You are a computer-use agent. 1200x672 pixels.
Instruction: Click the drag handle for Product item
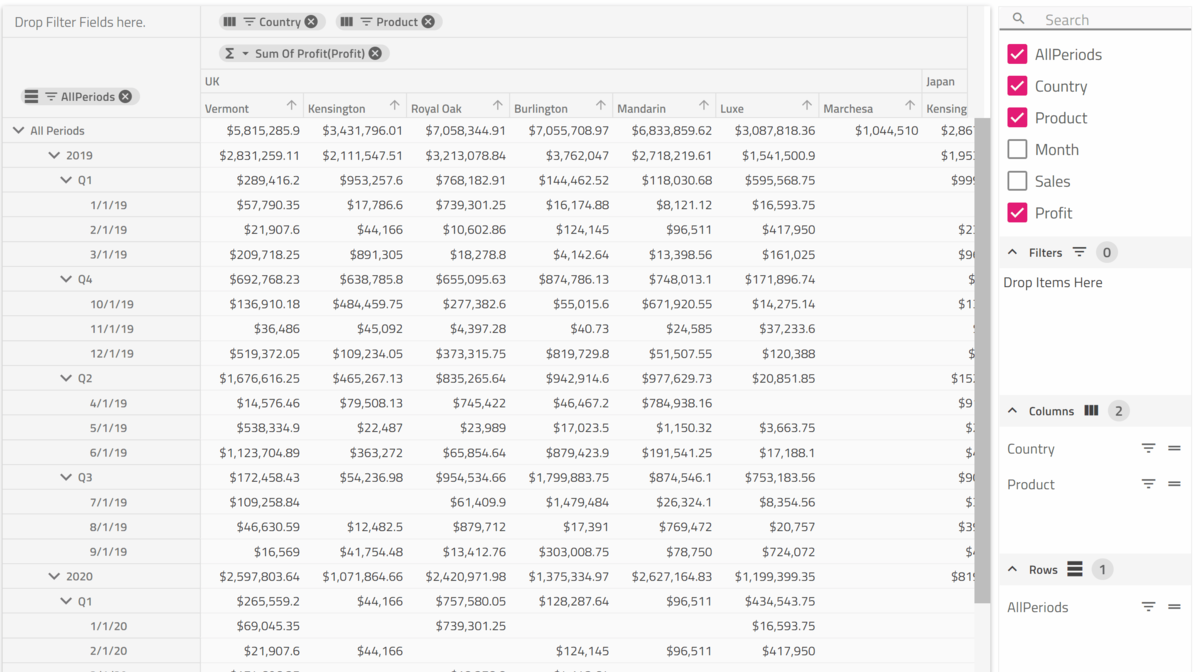[1175, 484]
